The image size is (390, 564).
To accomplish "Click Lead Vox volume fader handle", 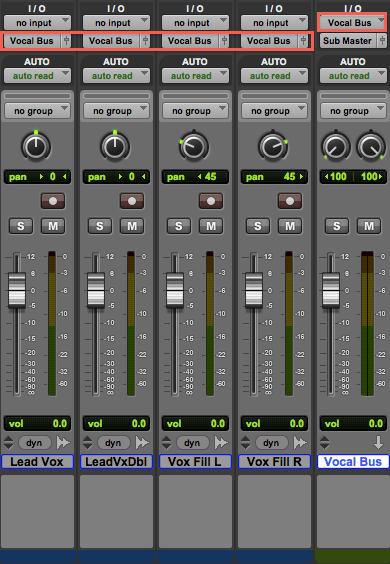I will (x=17, y=290).
